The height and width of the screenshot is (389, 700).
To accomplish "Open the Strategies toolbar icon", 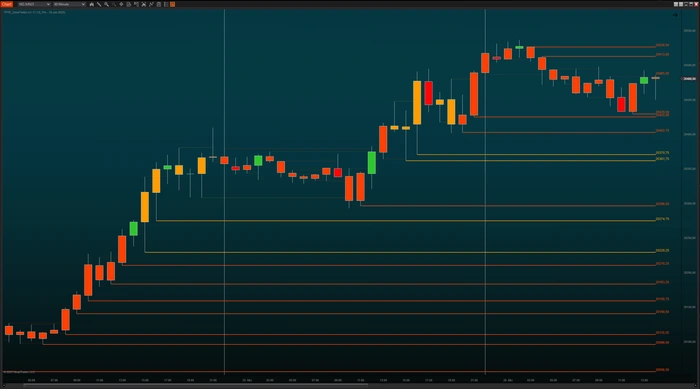I will click(151, 4).
